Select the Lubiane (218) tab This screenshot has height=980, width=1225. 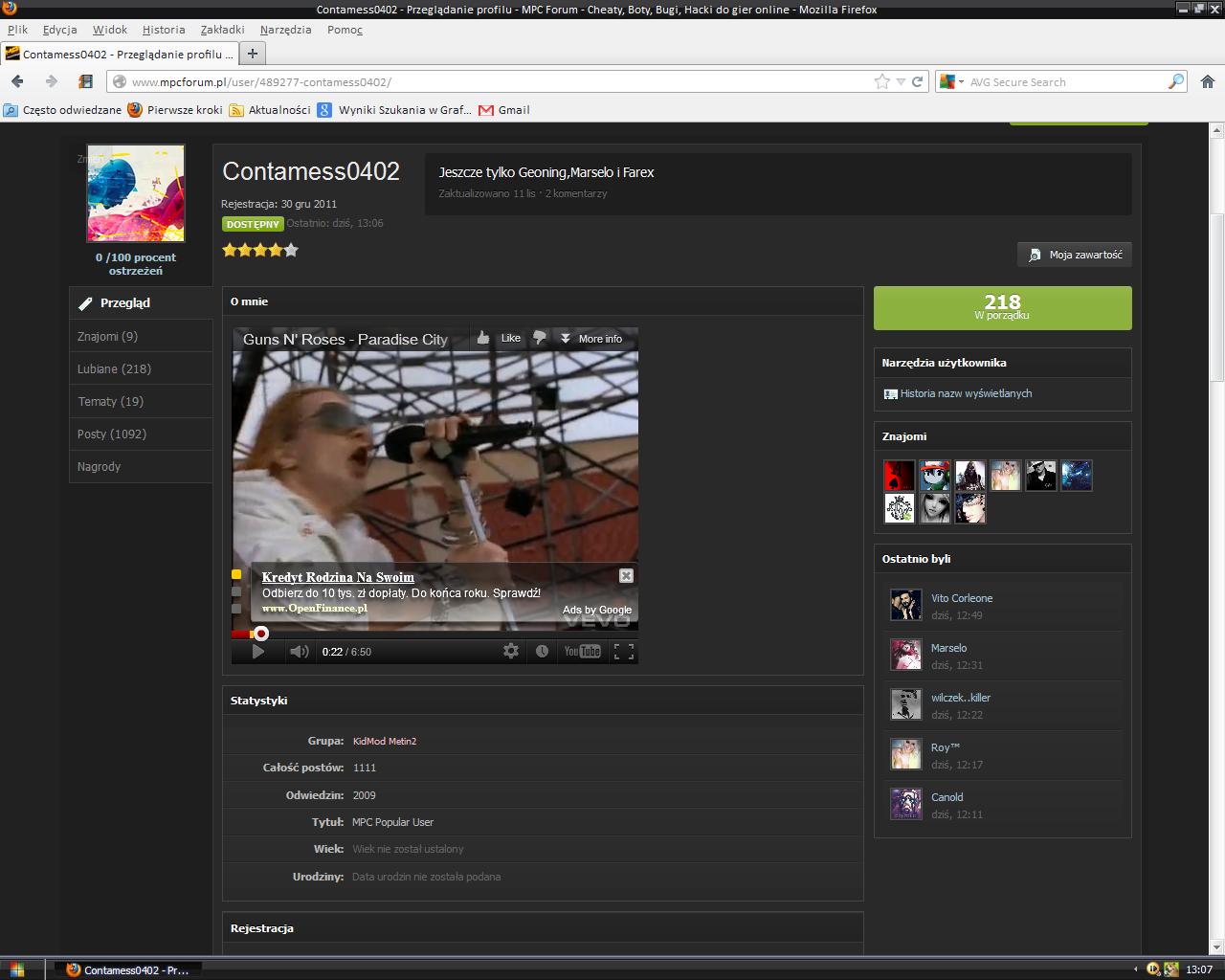(x=141, y=368)
